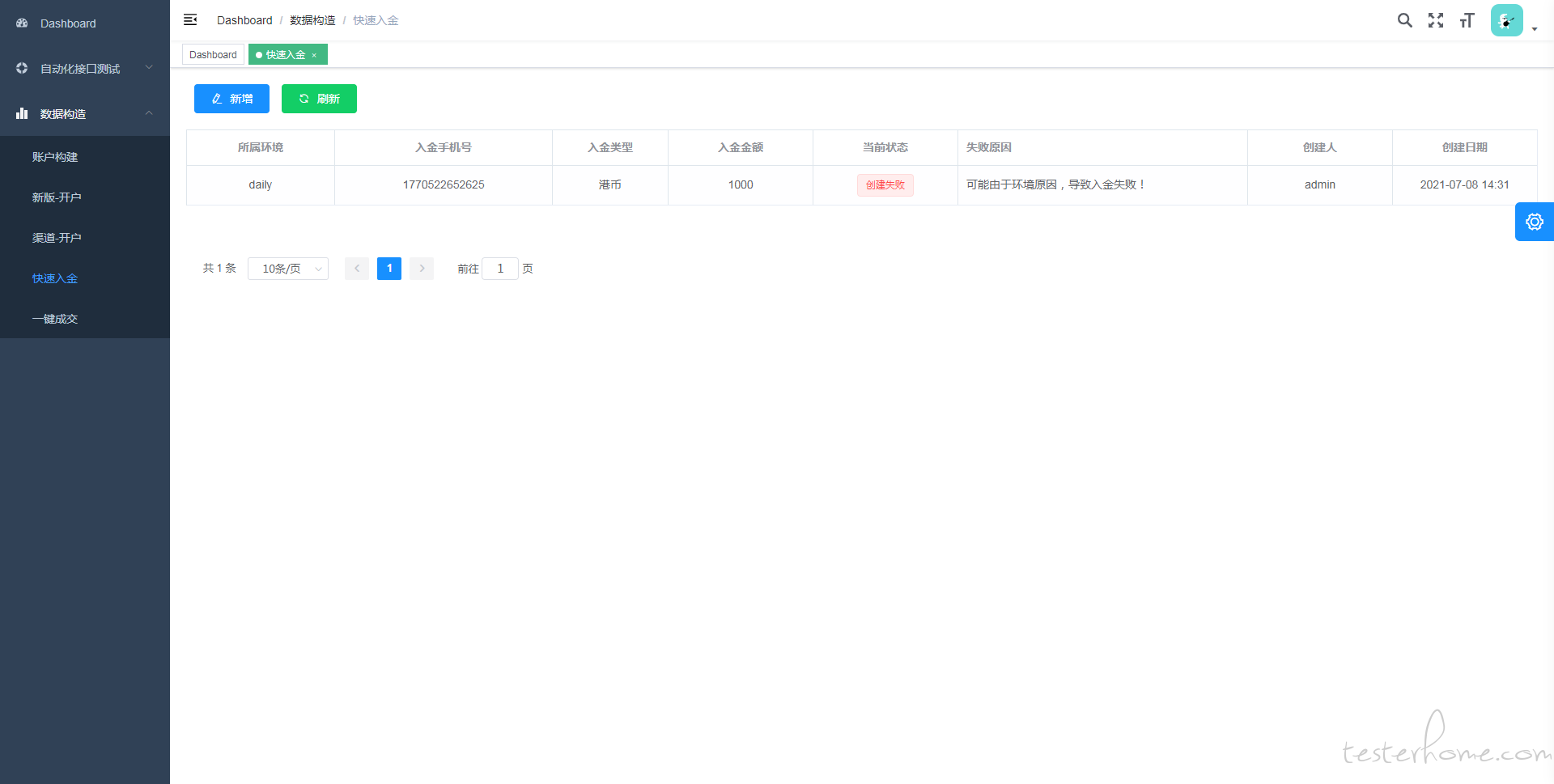Image resolution: width=1554 pixels, height=784 pixels.
Task: Open the font size selector icon
Action: point(1467,20)
